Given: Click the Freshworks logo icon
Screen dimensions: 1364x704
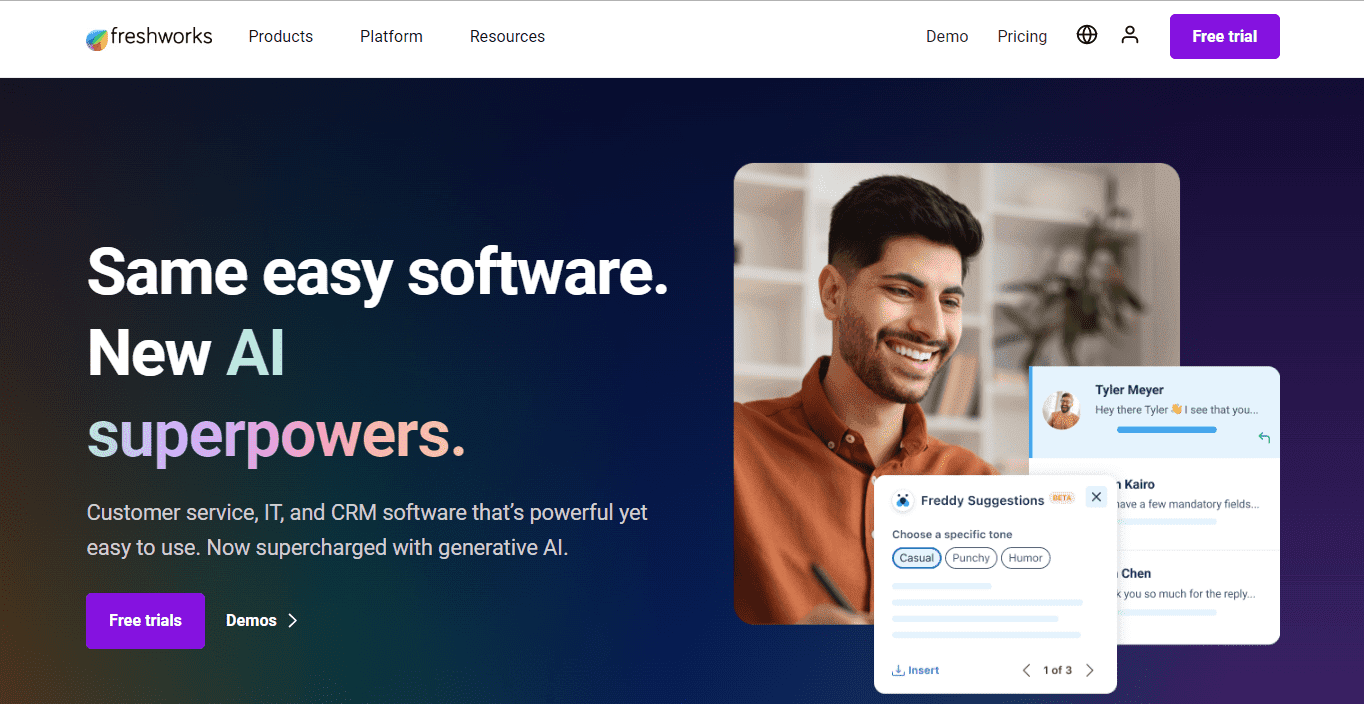Looking at the screenshot, I should pos(97,39).
